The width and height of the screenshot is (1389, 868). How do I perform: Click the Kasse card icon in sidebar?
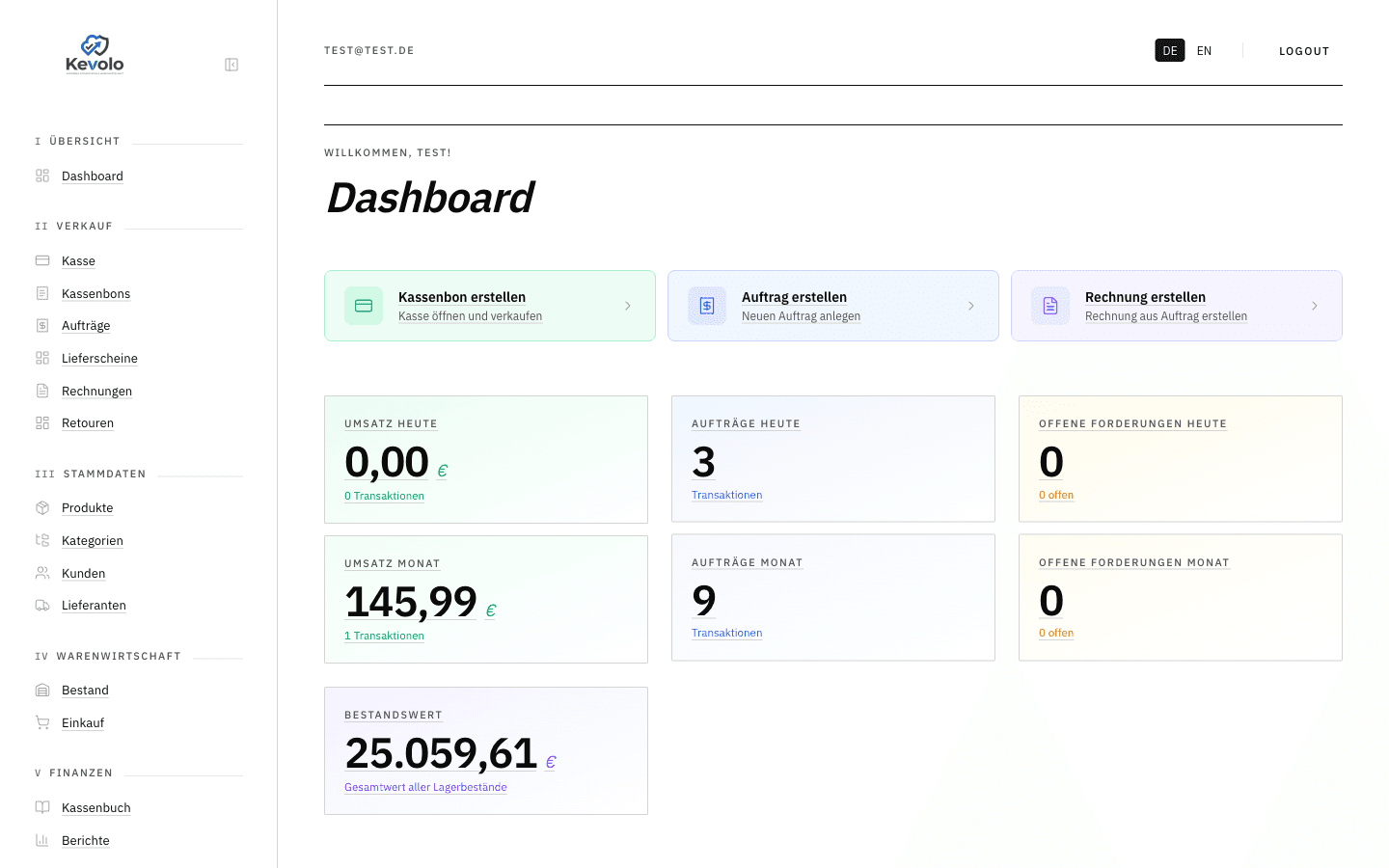[42, 260]
